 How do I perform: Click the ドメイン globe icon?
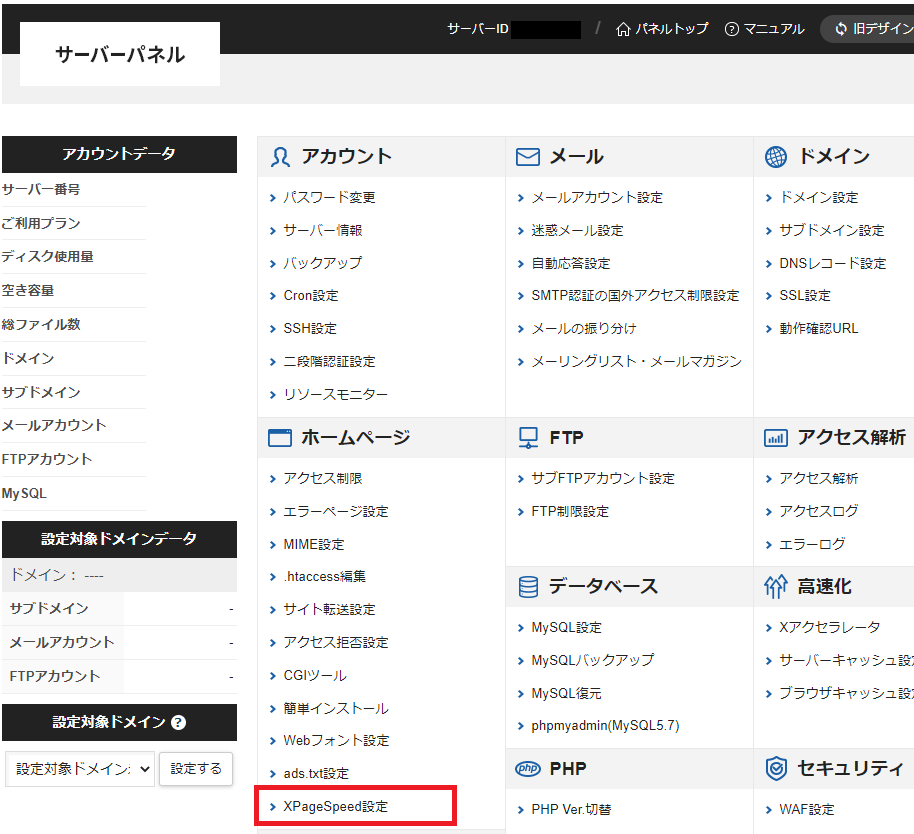[x=777, y=157]
